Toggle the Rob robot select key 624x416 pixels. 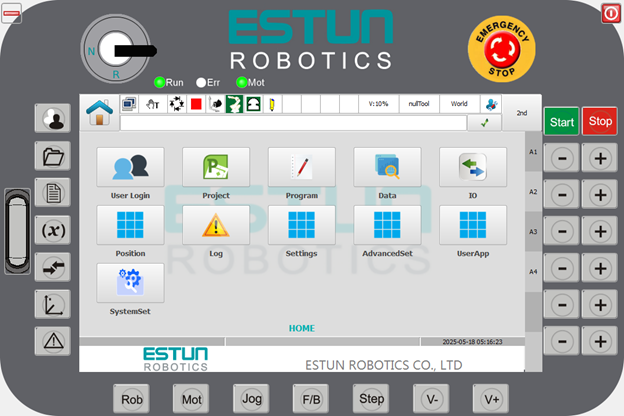point(132,399)
